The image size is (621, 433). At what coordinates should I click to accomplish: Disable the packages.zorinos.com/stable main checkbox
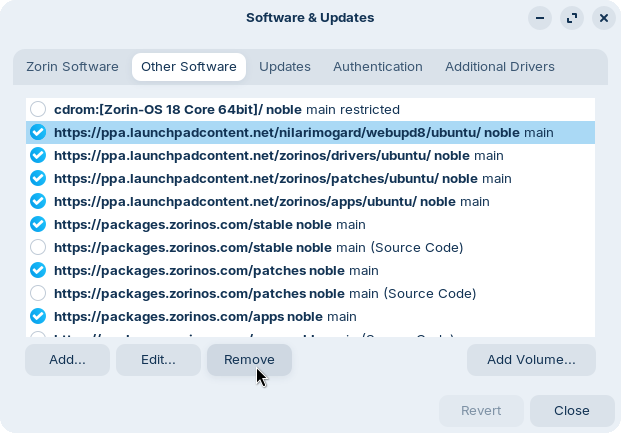click(x=38, y=224)
